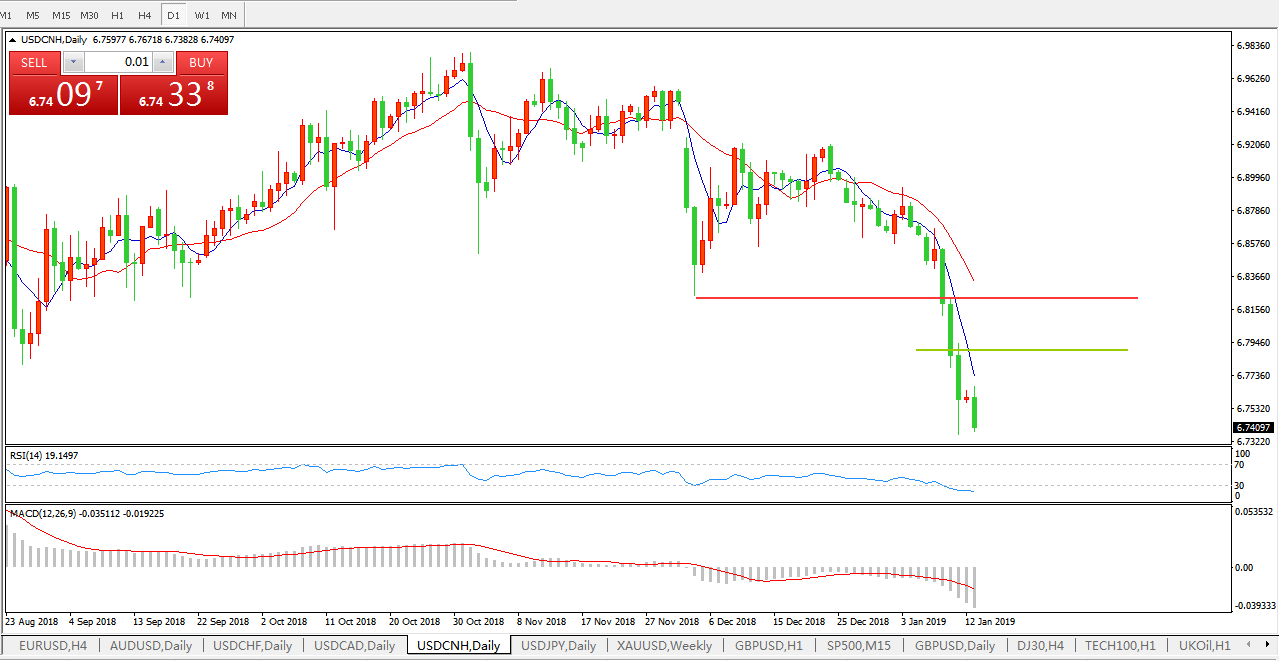Screen dimensions: 1279x661
Task: Click the 0.01 volume input field
Action: pyautogui.click(x=118, y=62)
